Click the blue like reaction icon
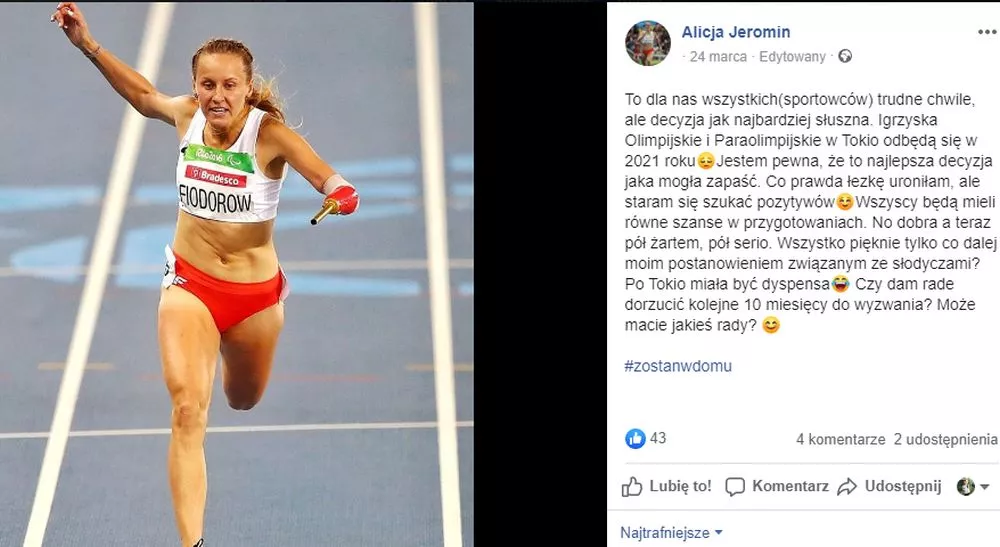 pos(635,439)
